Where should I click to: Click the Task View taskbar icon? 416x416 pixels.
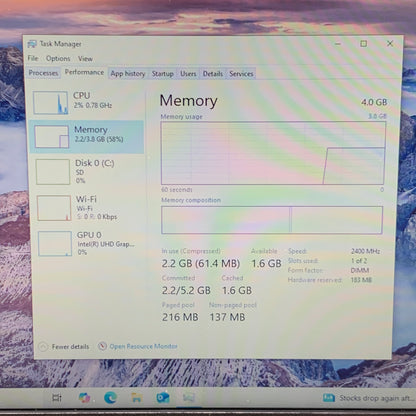click(x=57, y=398)
